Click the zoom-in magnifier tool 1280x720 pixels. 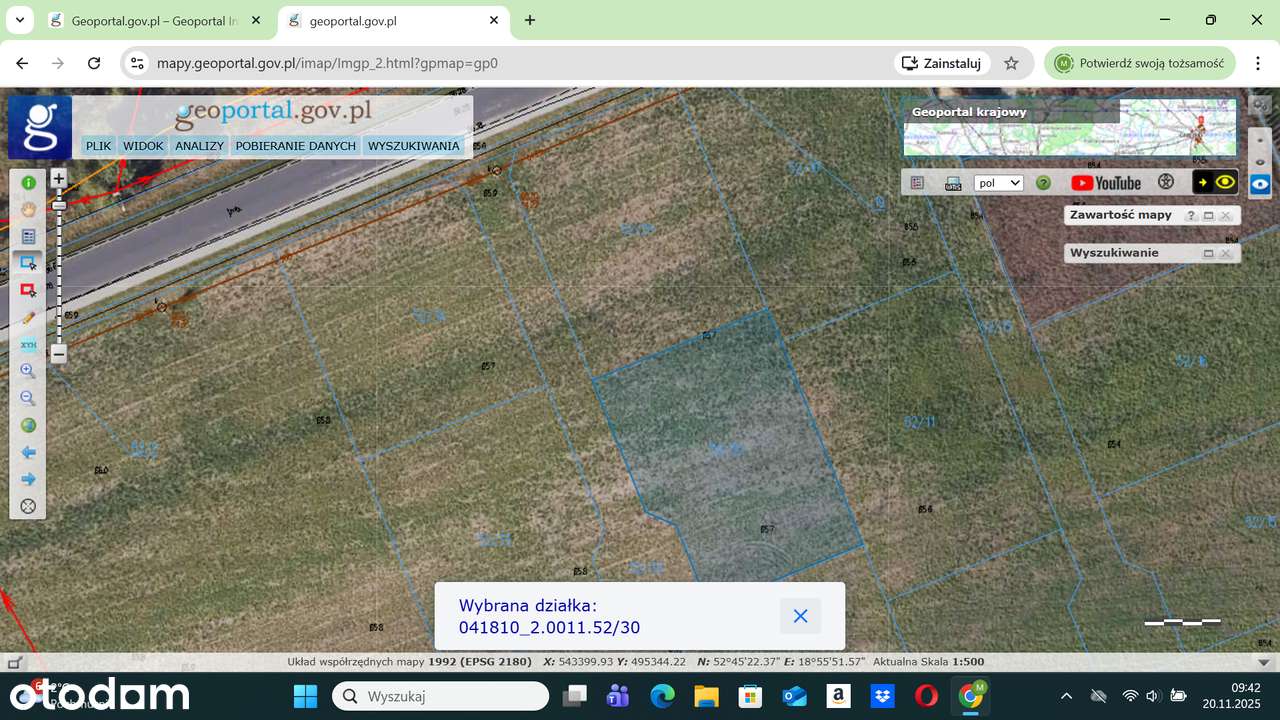pyautogui.click(x=28, y=371)
